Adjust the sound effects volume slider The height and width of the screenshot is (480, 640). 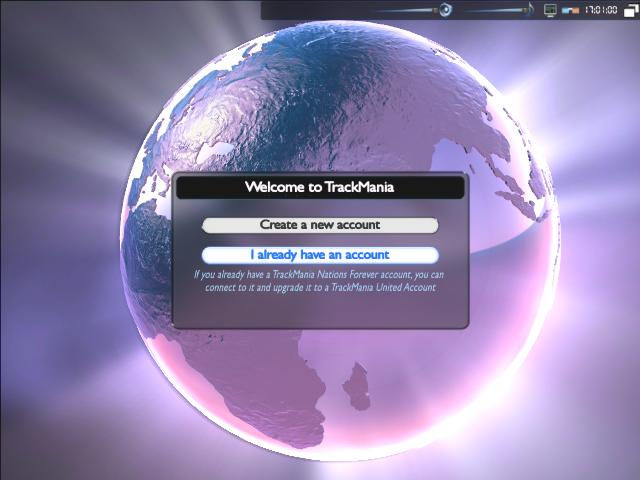tap(407, 10)
